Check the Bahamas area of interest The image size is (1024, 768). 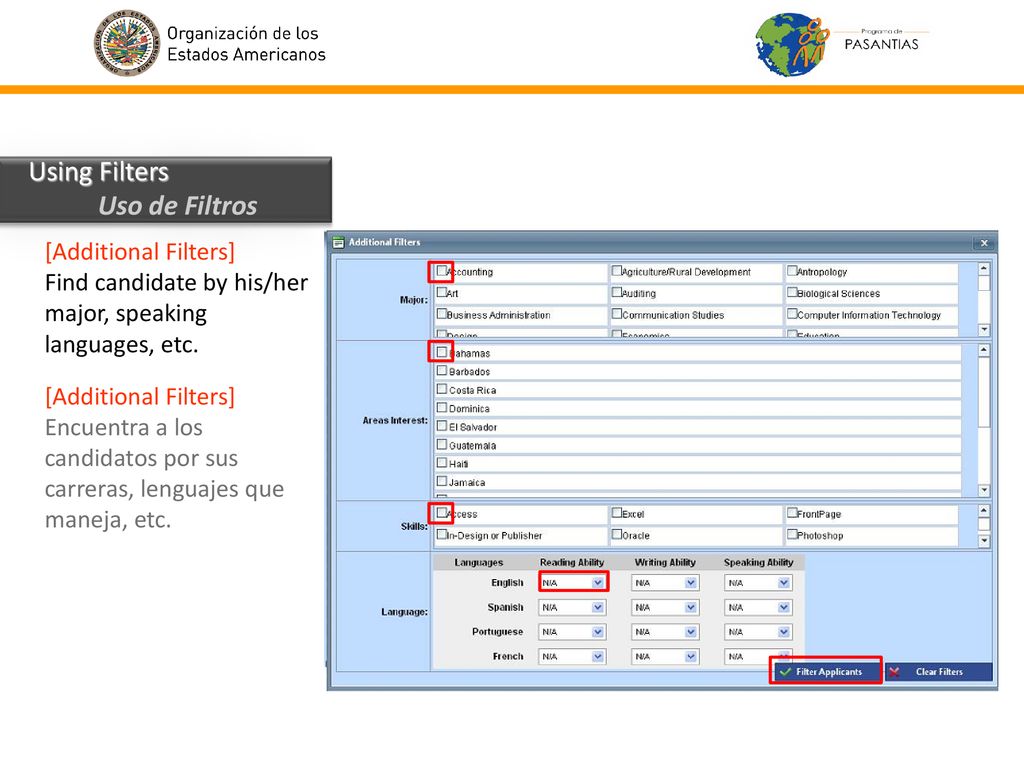click(442, 352)
